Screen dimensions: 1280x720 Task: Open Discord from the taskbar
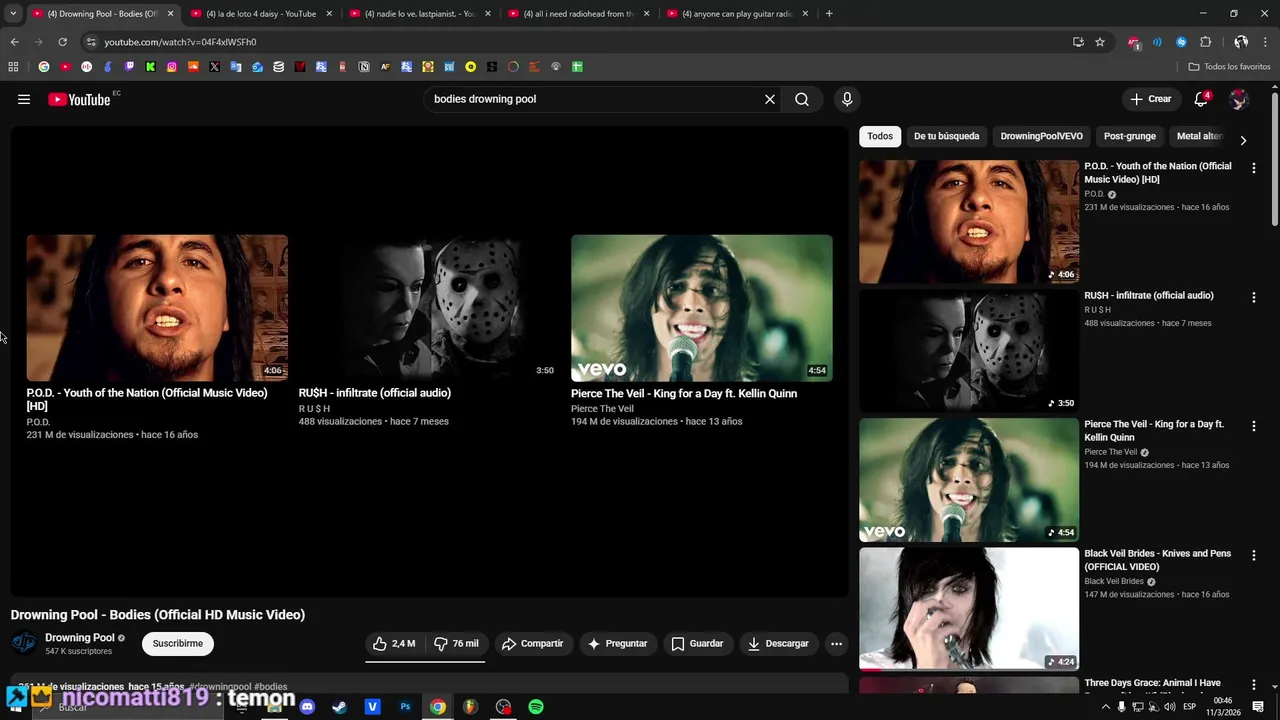point(307,707)
